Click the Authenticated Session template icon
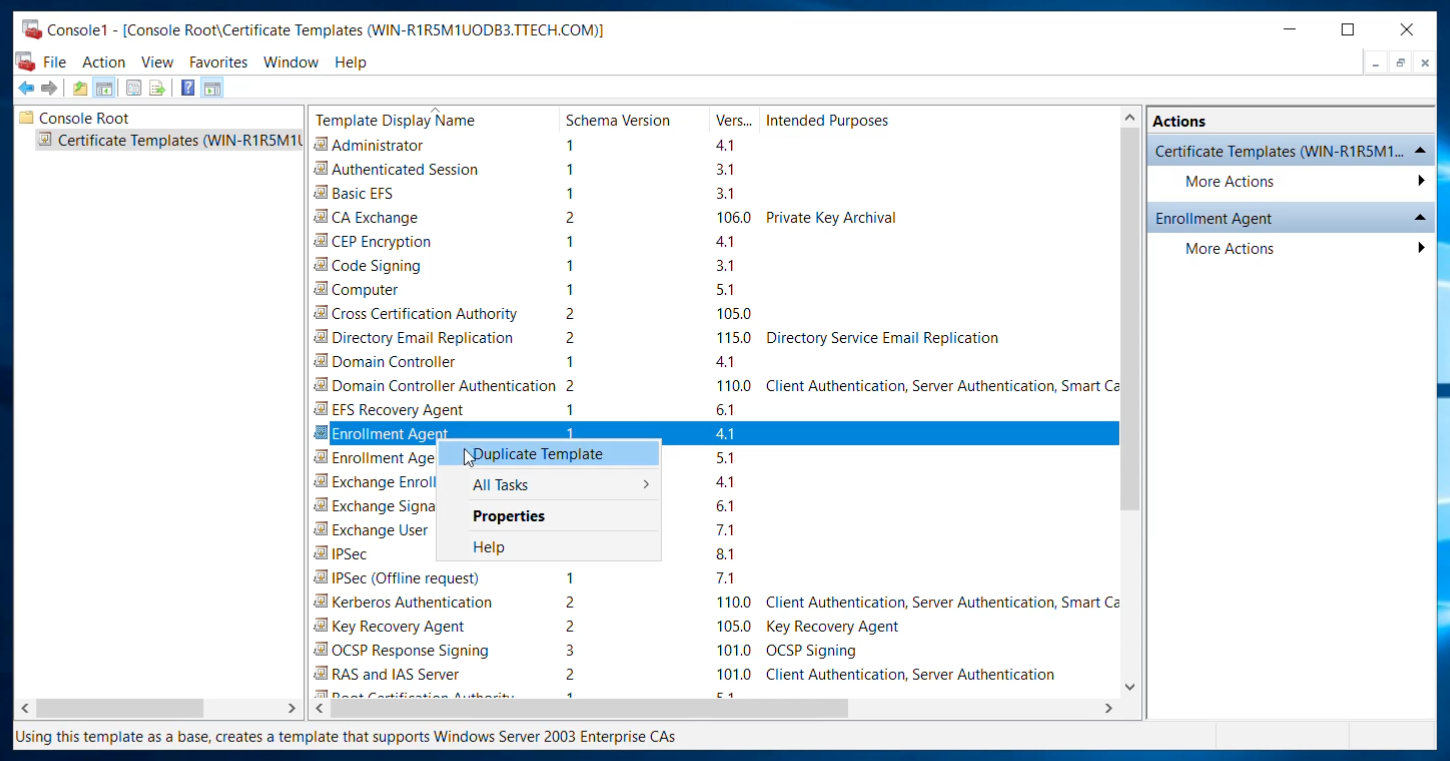1450x761 pixels. (x=321, y=168)
